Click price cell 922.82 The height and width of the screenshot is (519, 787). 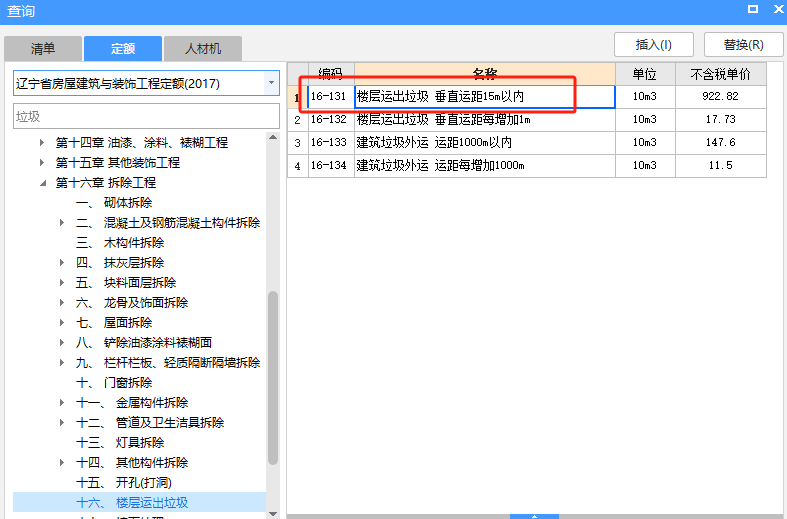(x=721, y=96)
